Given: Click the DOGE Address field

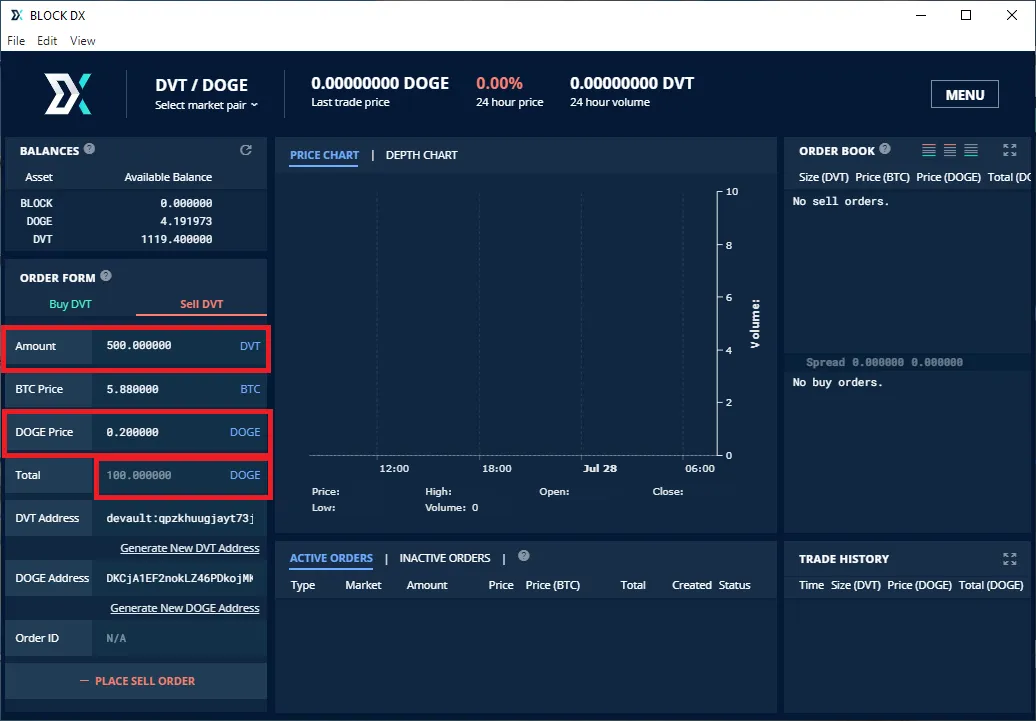Looking at the screenshot, I should pos(180,578).
